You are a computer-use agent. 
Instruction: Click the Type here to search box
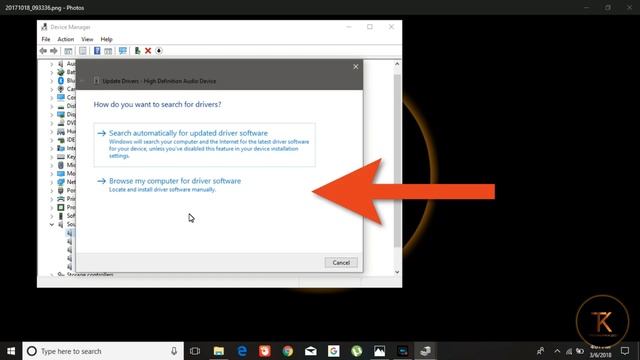tap(103, 351)
